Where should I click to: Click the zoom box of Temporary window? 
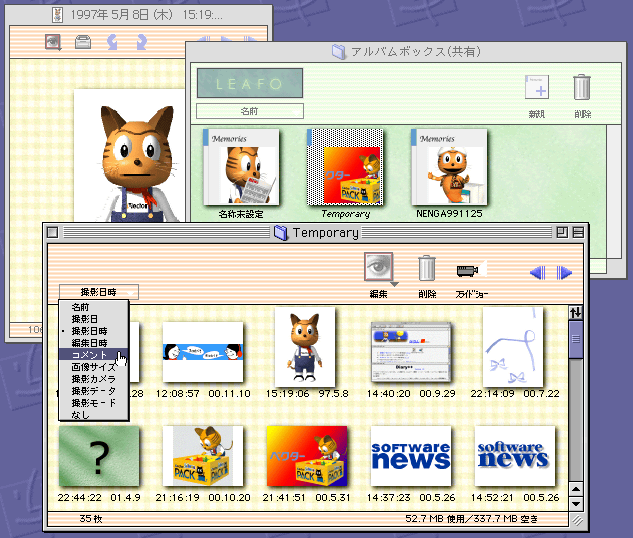(x=562, y=232)
